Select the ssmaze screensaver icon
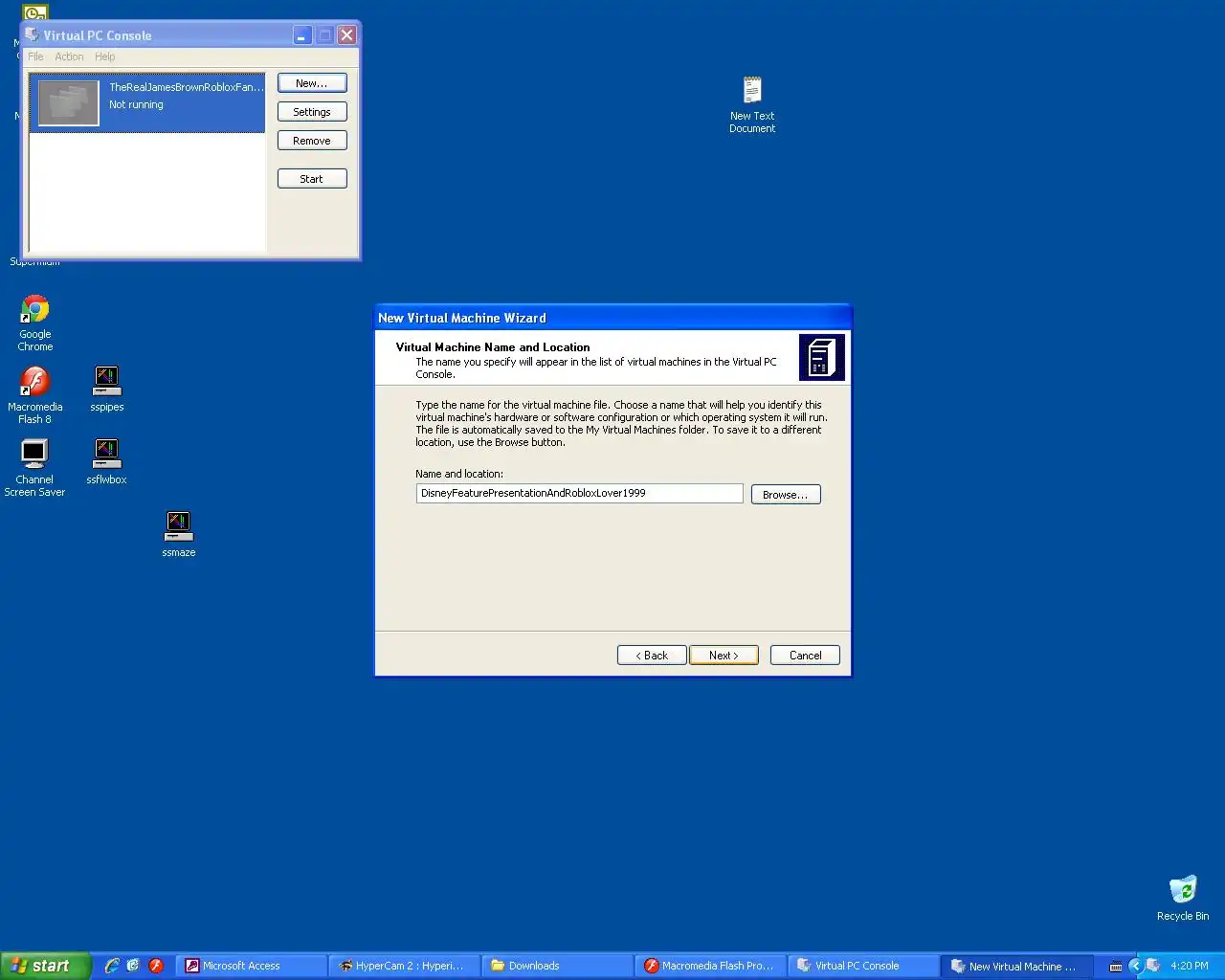This screenshot has height=980, width=1225. (179, 534)
